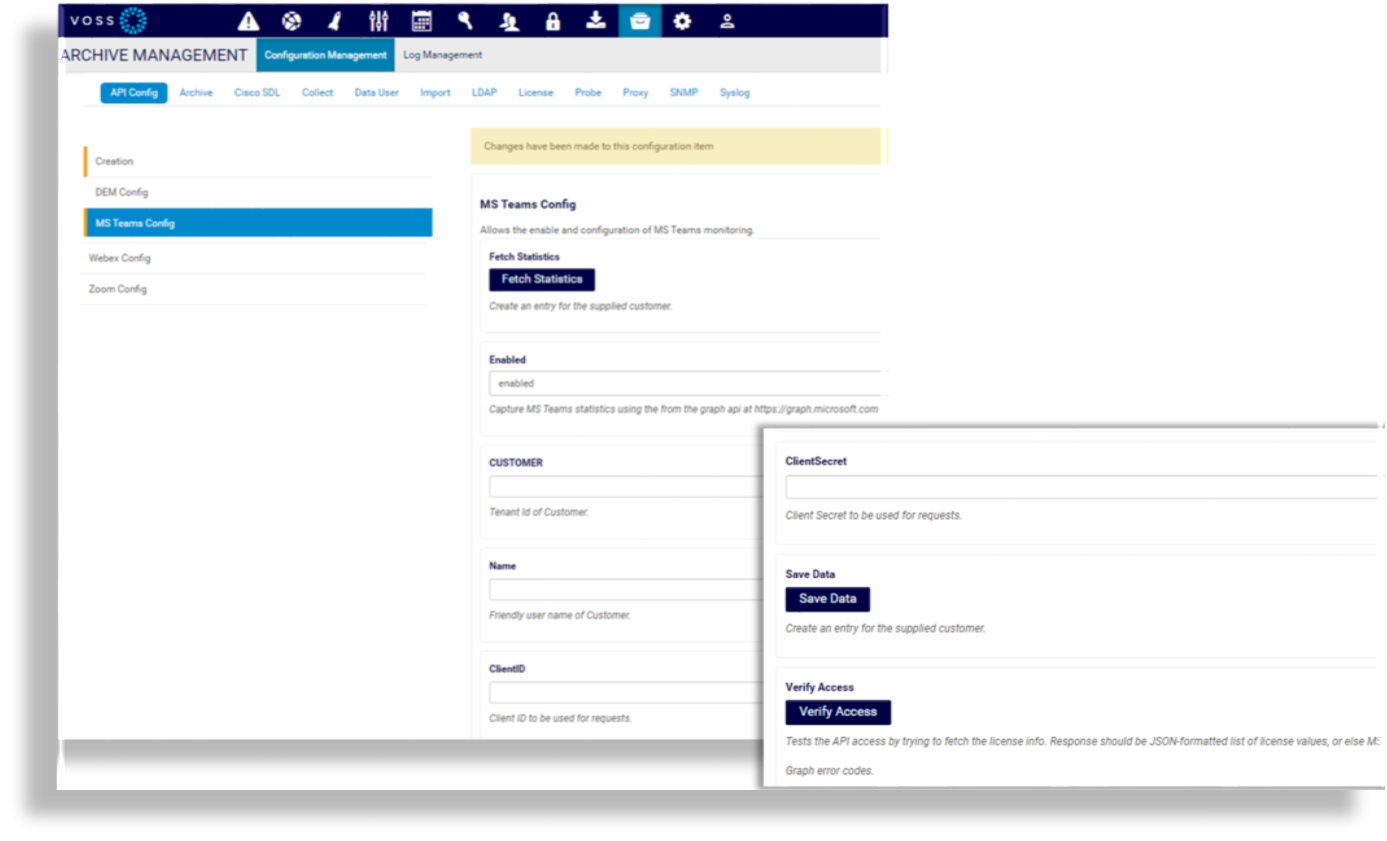Screen dimensions: 1387x841
Task: Click 'Friendly user name of Customer.' help text
Action: 560,615
